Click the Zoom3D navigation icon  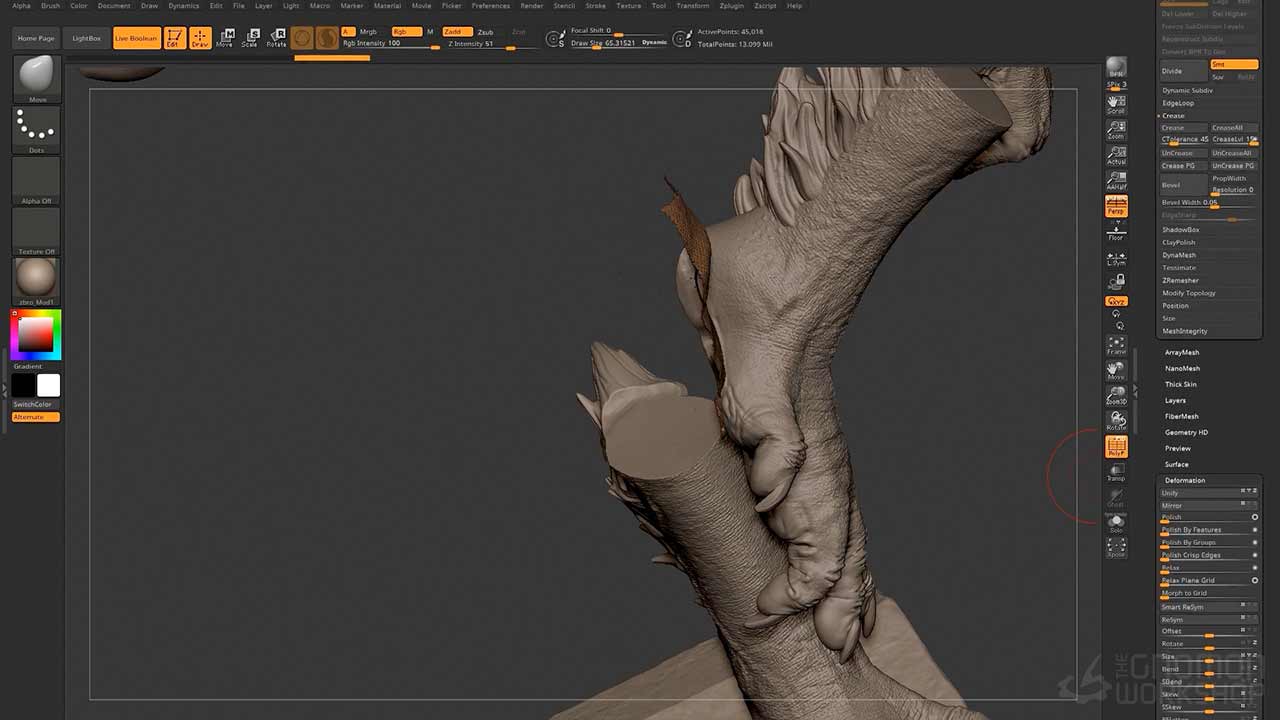(1116, 395)
